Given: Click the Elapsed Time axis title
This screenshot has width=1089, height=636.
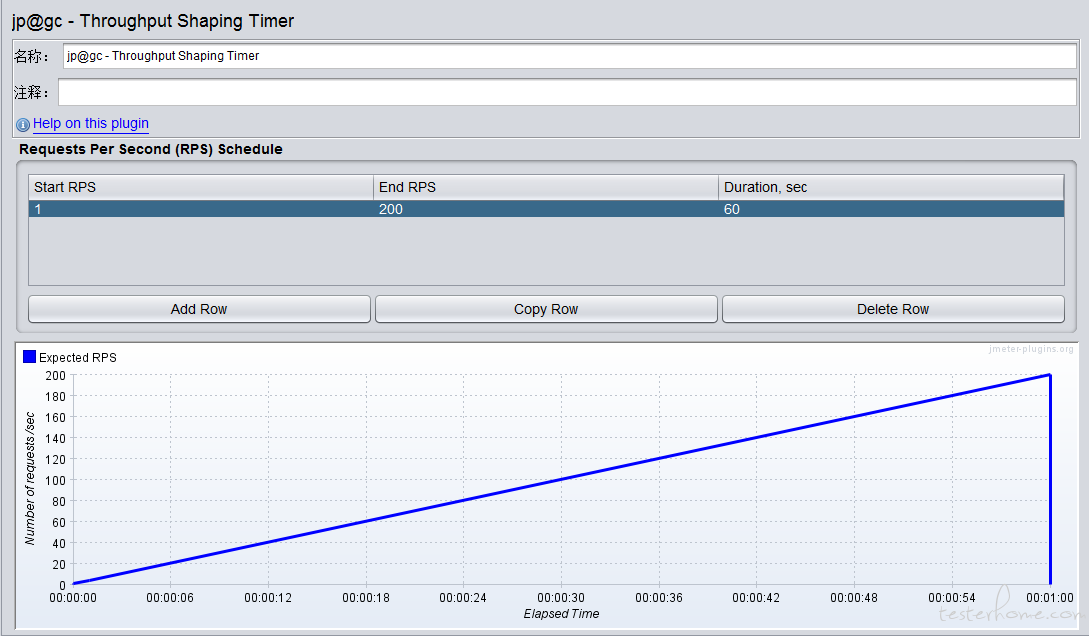Looking at the screenshot, I should 561,614.
